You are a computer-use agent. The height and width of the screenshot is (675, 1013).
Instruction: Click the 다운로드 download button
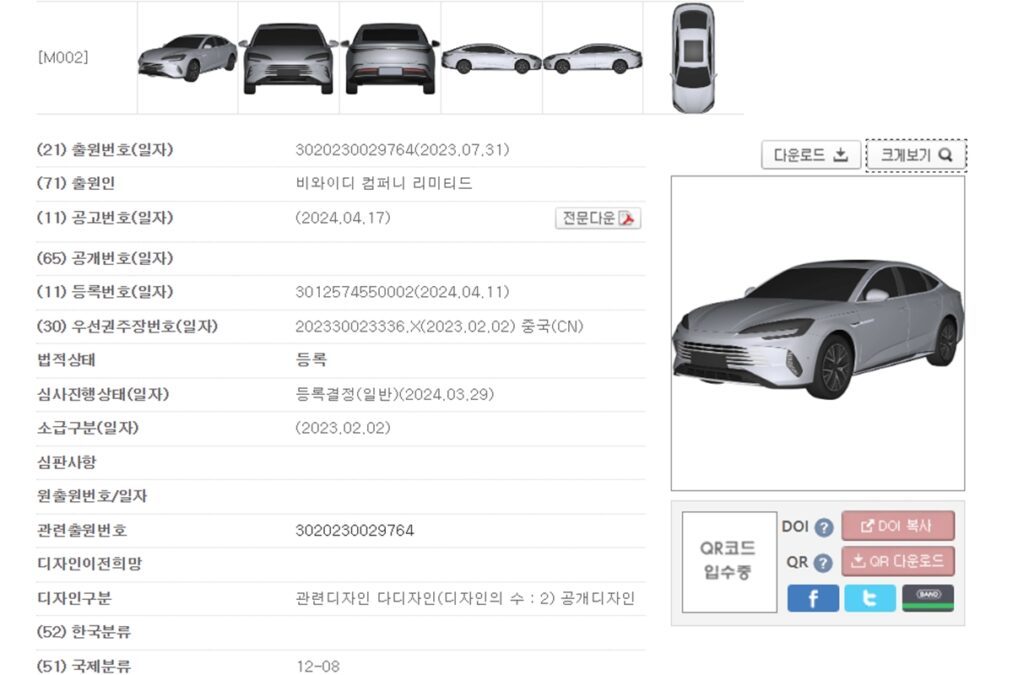point(811,155)
